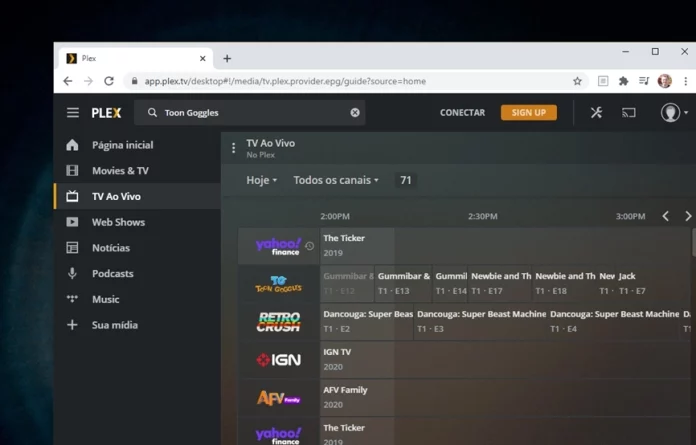Click the SIGN UP button
Screen dimensions: 696x445
529,113
